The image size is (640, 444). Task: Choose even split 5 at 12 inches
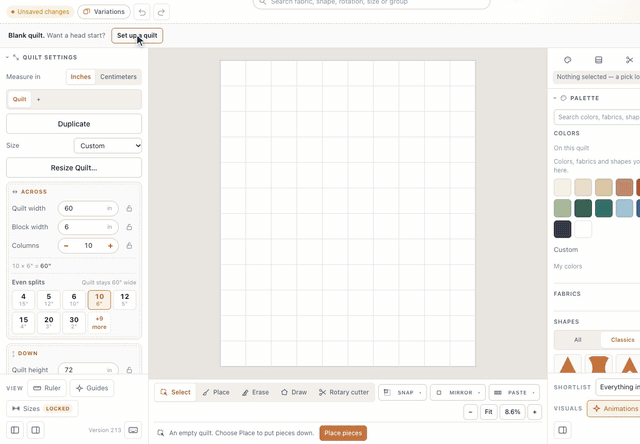pyautogui.click(x=49, y=300)
